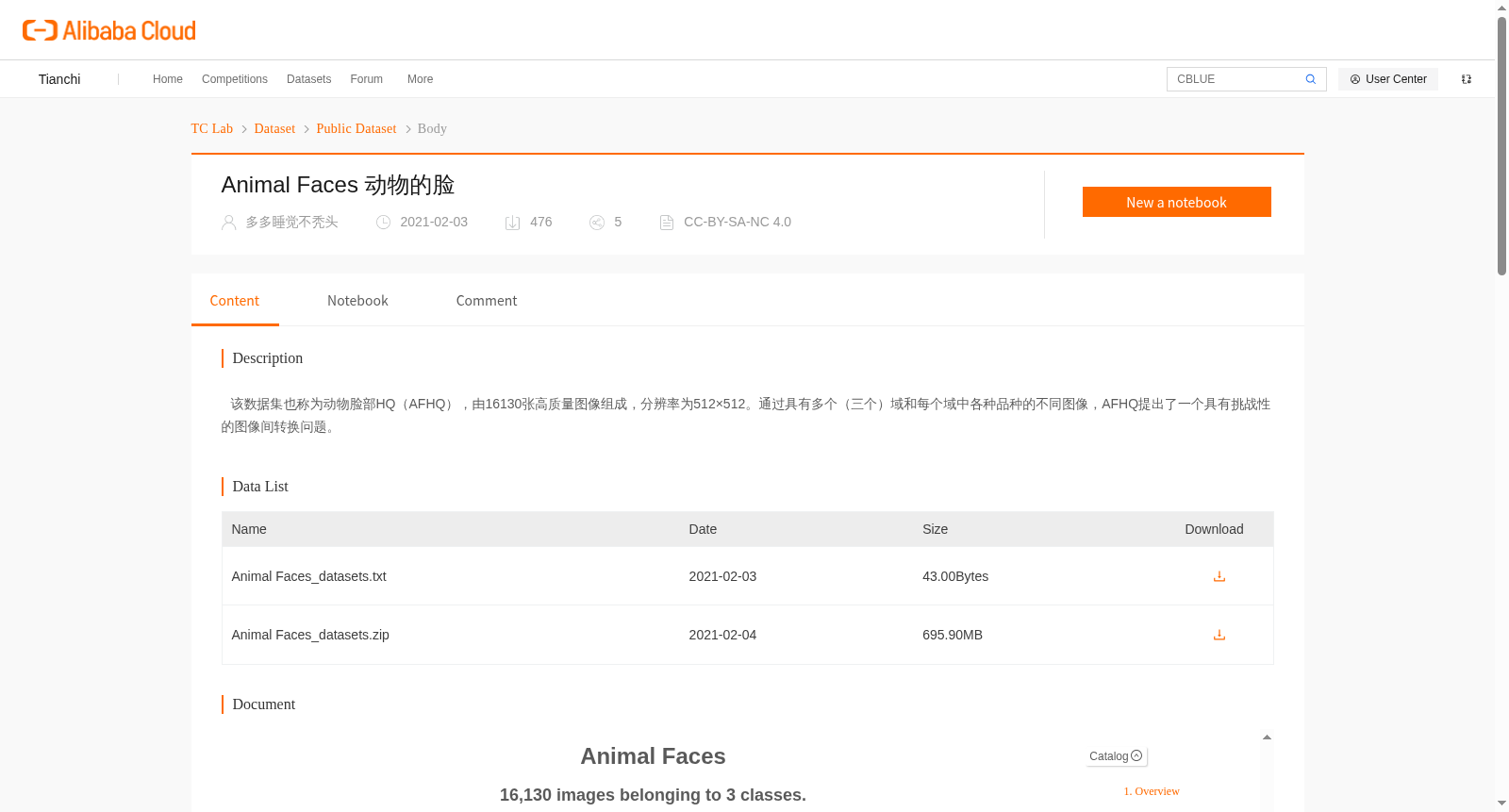Click the search magnifier icon
The width and height of the screenshot is (1509, 812).
coord(1310,79)
